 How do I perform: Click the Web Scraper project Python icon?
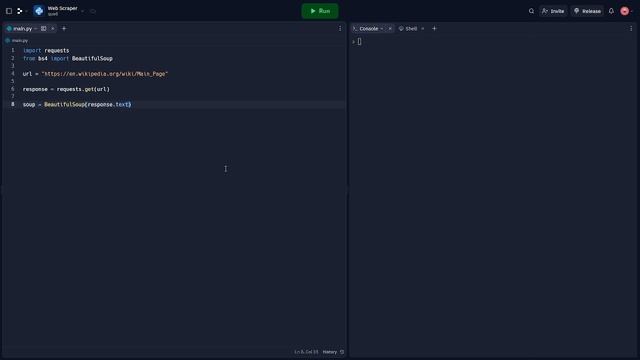(x=39, y=11)
